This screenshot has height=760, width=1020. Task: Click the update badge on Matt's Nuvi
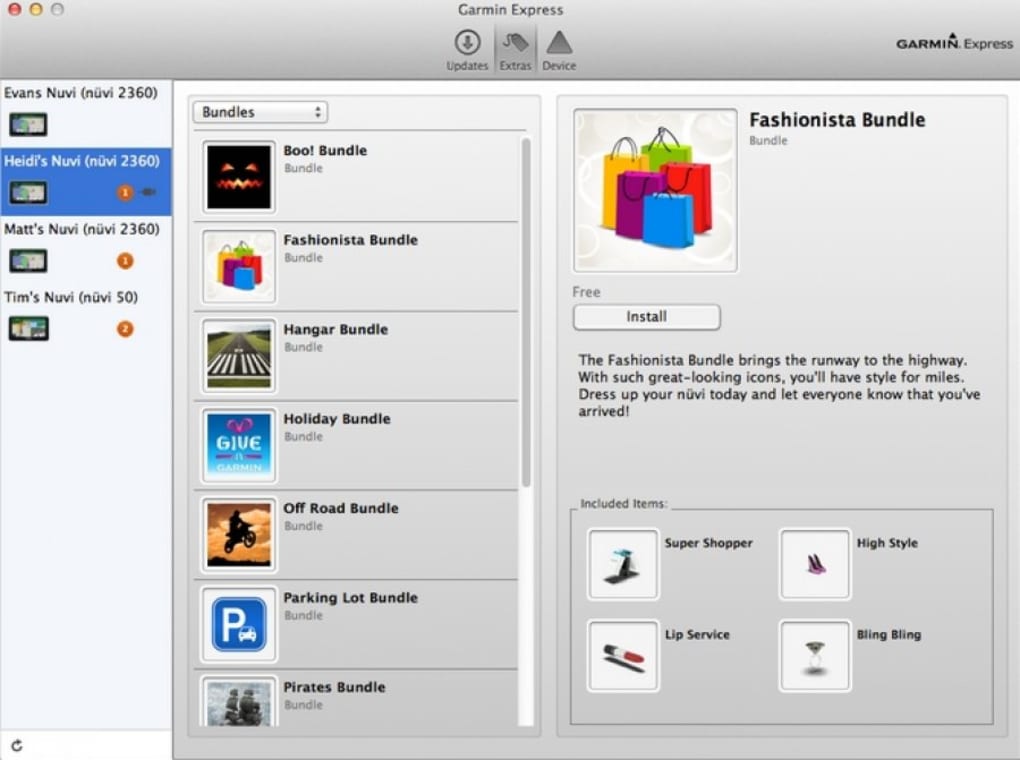point(125,261)
